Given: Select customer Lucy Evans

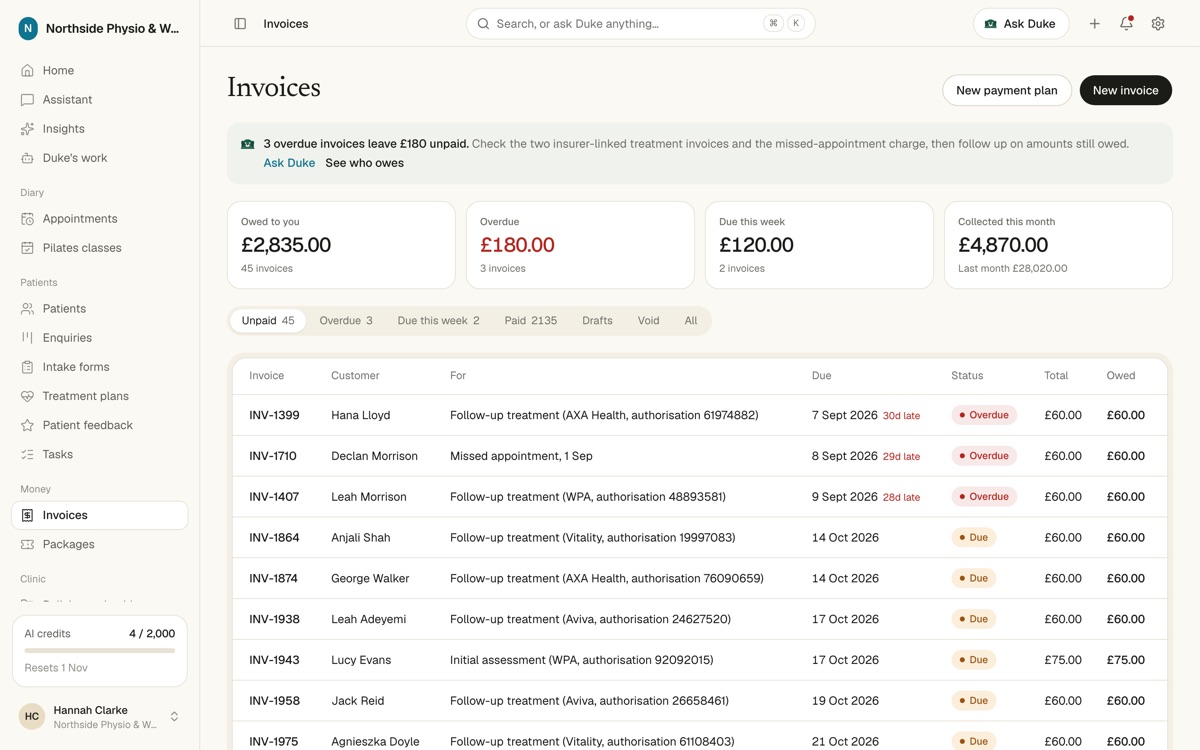Looking at the screenshot, I should pos(361,660).
